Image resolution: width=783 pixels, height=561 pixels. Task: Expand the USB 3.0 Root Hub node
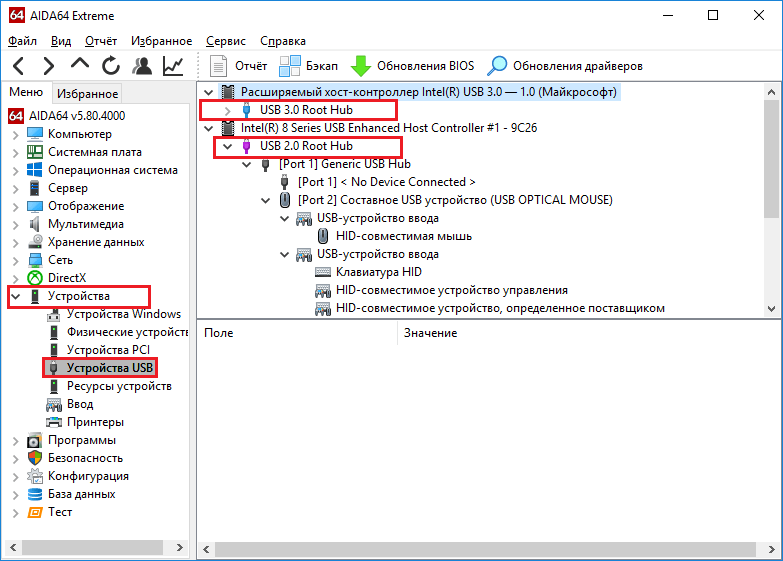point(228,110)
